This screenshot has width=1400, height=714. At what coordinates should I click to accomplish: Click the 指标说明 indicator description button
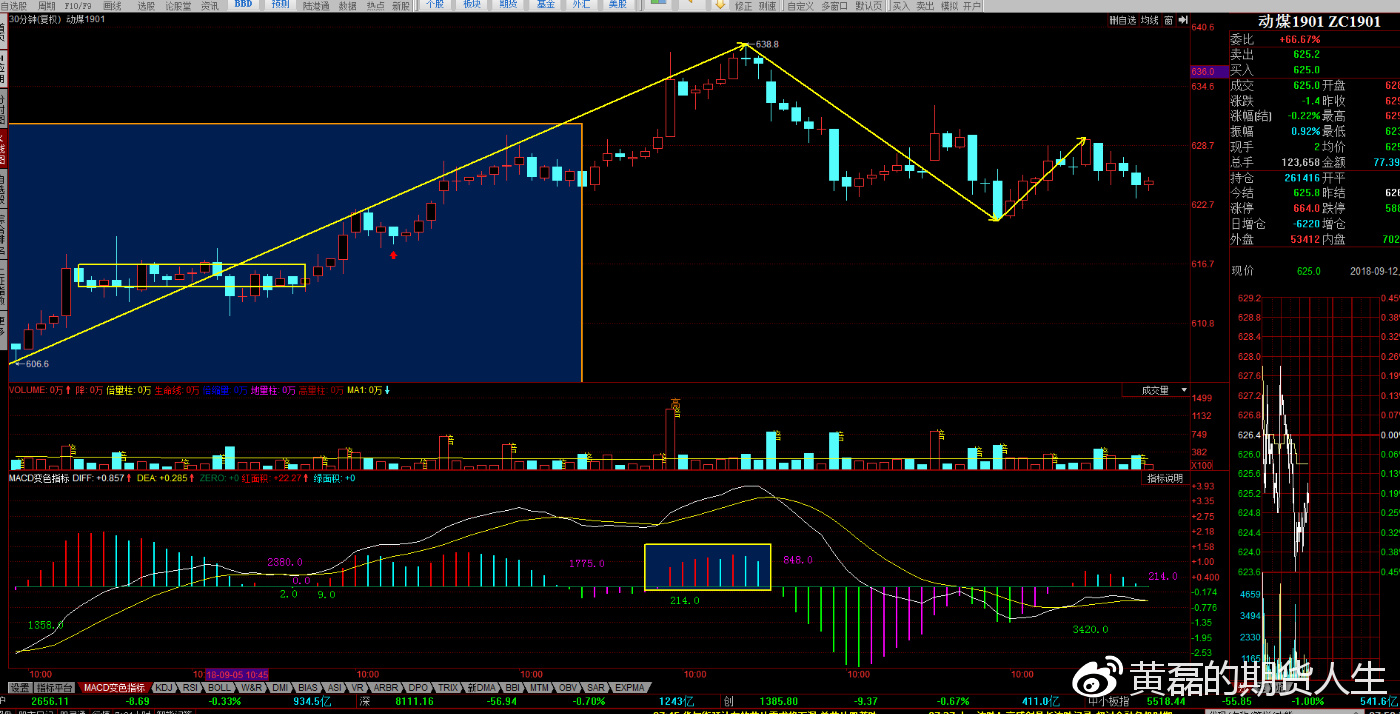point(1165,479)
